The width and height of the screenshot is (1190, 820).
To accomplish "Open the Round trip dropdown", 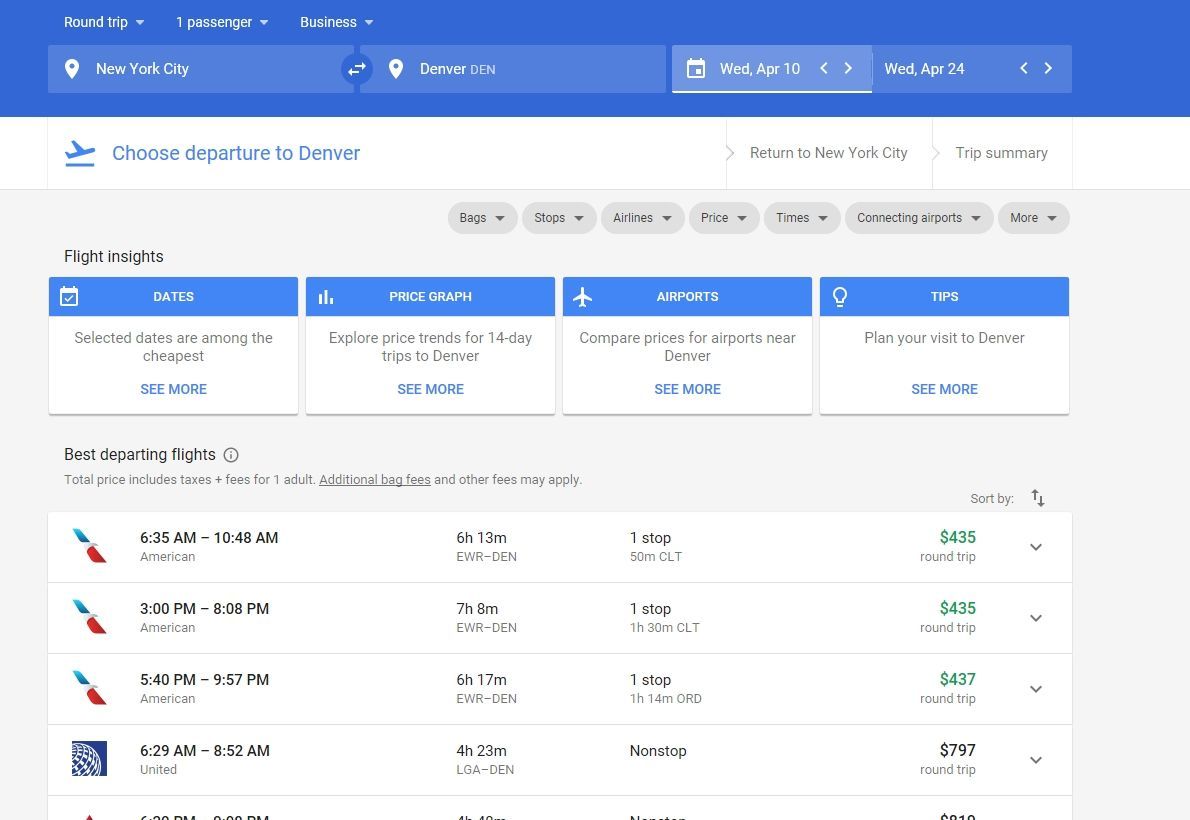I will click(104, 22).
